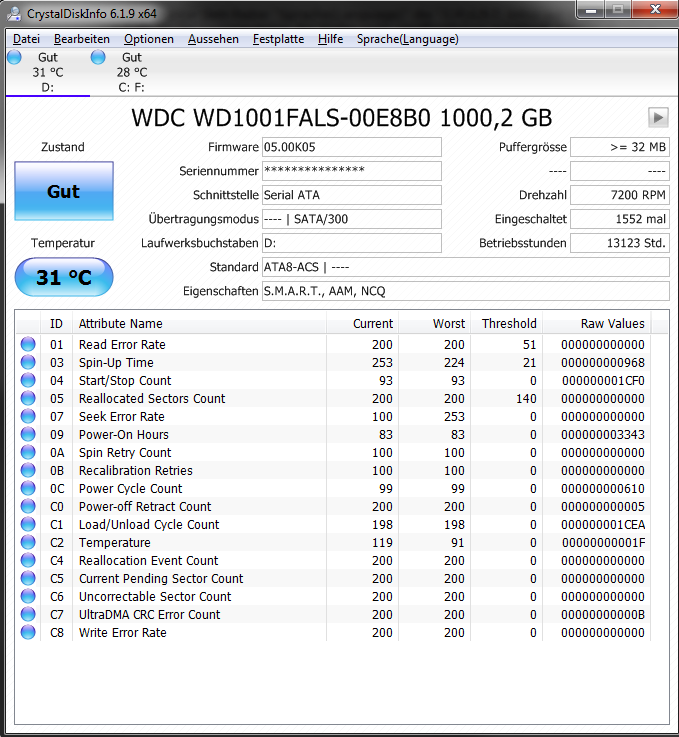This screenshot has width=679, height=737.
Task: Click the next disk arrow button
Action: [x=658, y=118]
